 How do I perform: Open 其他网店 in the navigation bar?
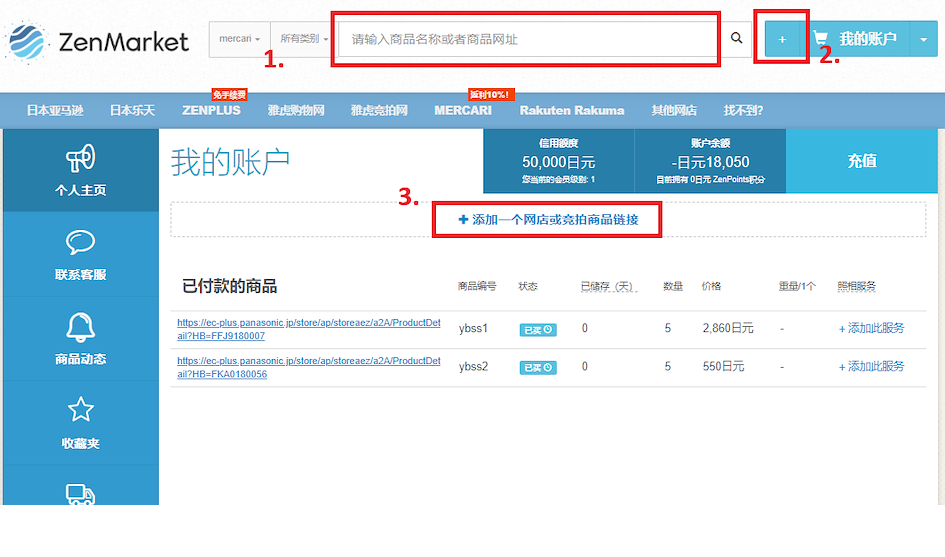coord(674,110)
